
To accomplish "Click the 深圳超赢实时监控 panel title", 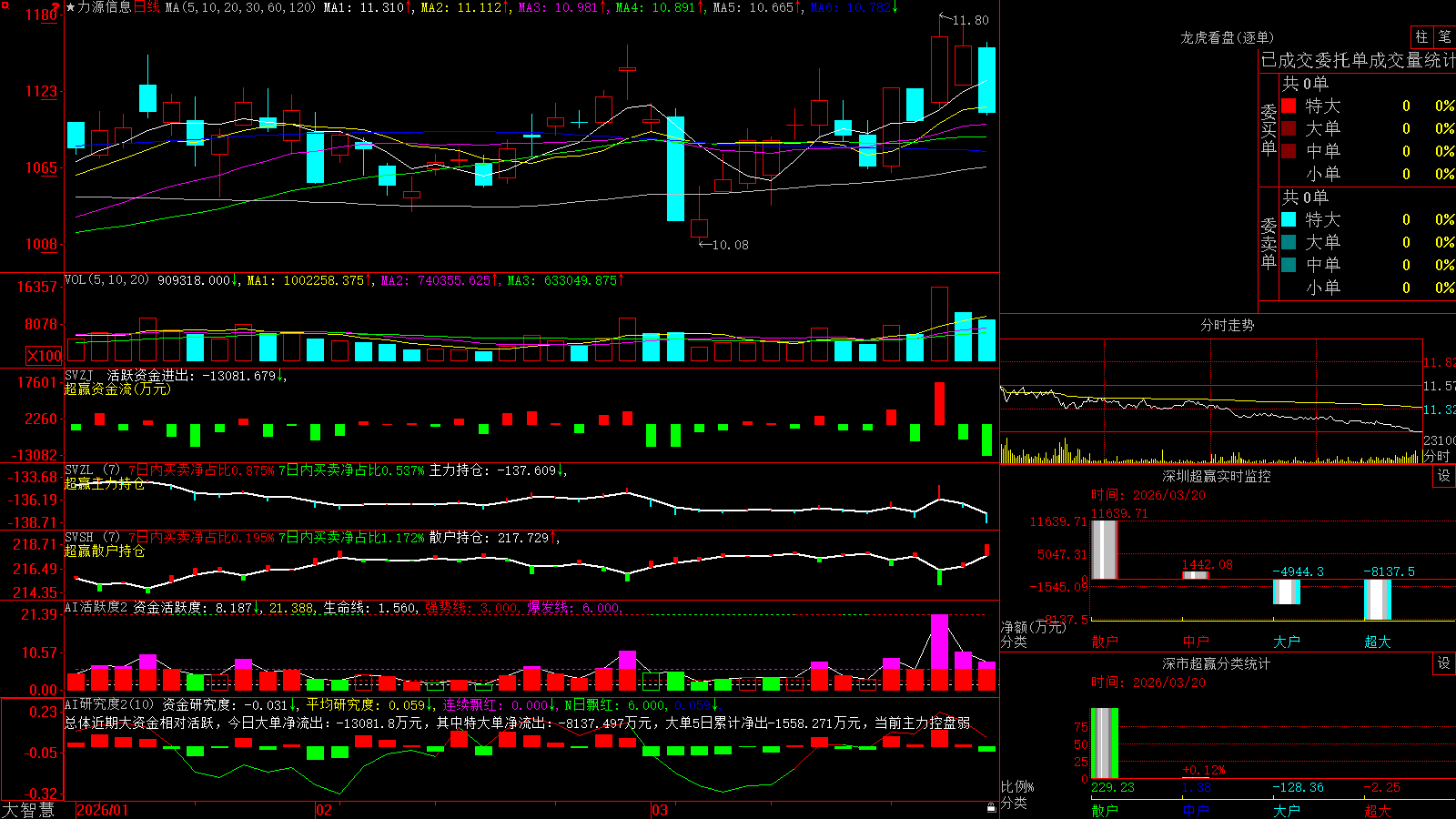I will (x=1217, y=476).
